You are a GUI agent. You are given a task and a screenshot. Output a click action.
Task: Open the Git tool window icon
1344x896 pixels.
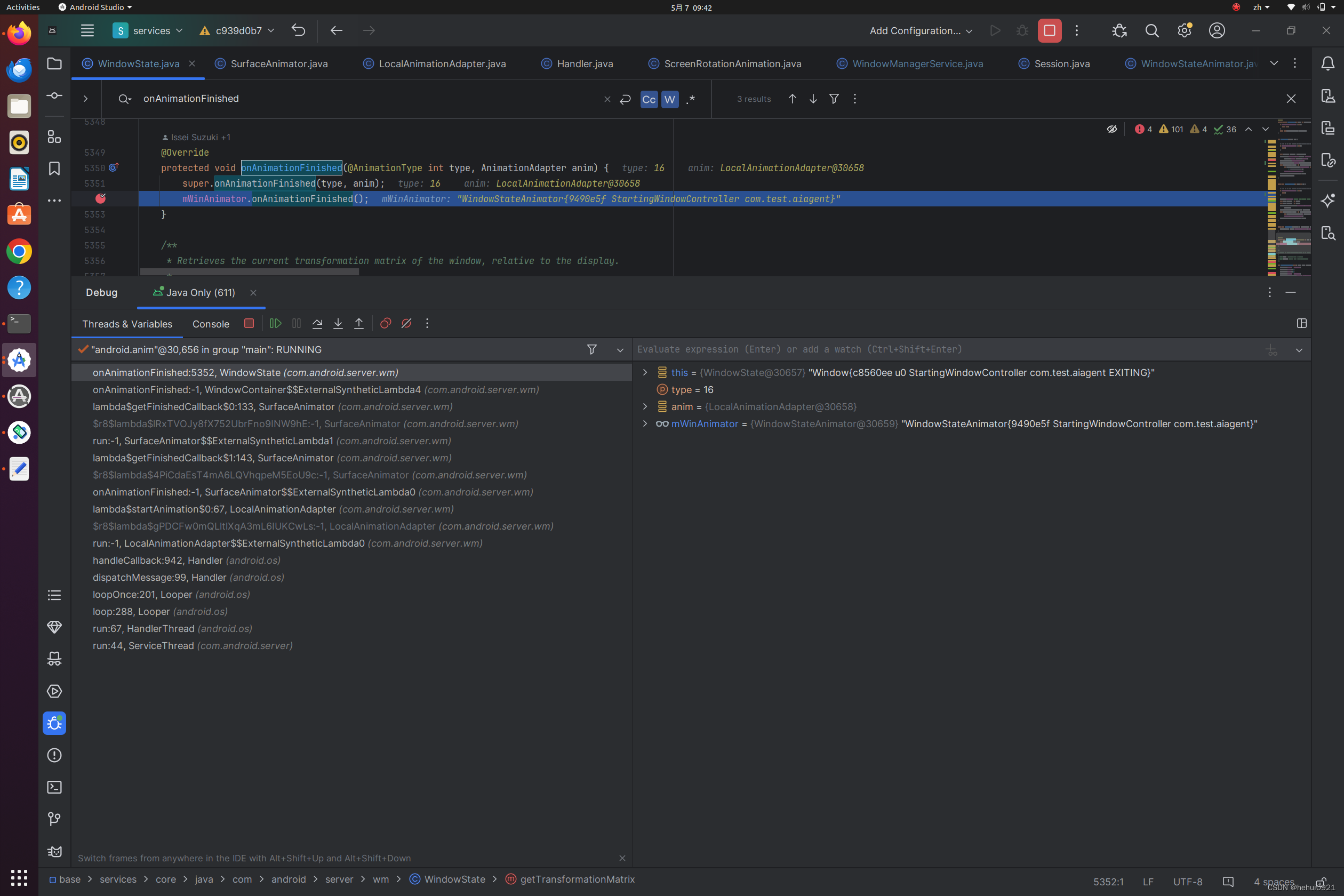point(54,819)
